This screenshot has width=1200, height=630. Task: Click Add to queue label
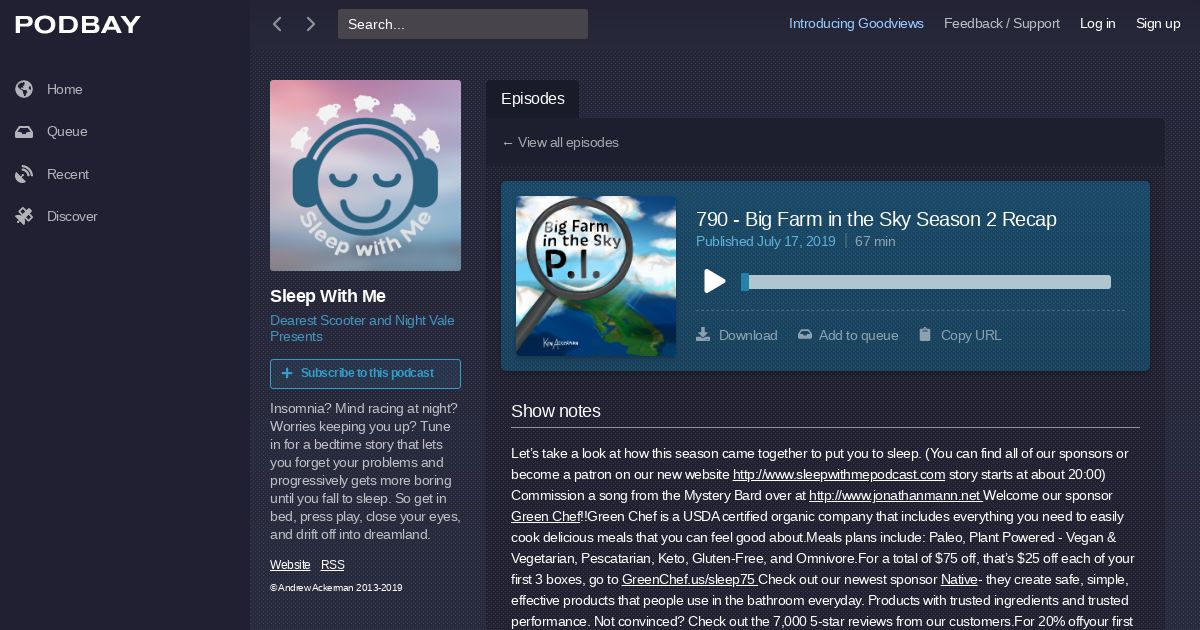point(858,335)
